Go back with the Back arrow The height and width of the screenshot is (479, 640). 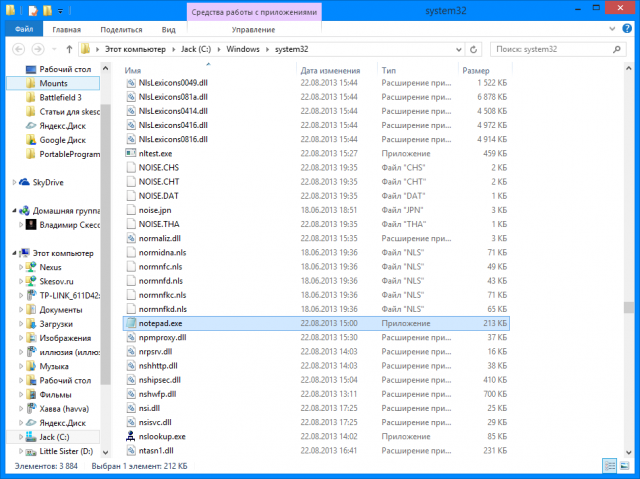(x=19, y=49)
